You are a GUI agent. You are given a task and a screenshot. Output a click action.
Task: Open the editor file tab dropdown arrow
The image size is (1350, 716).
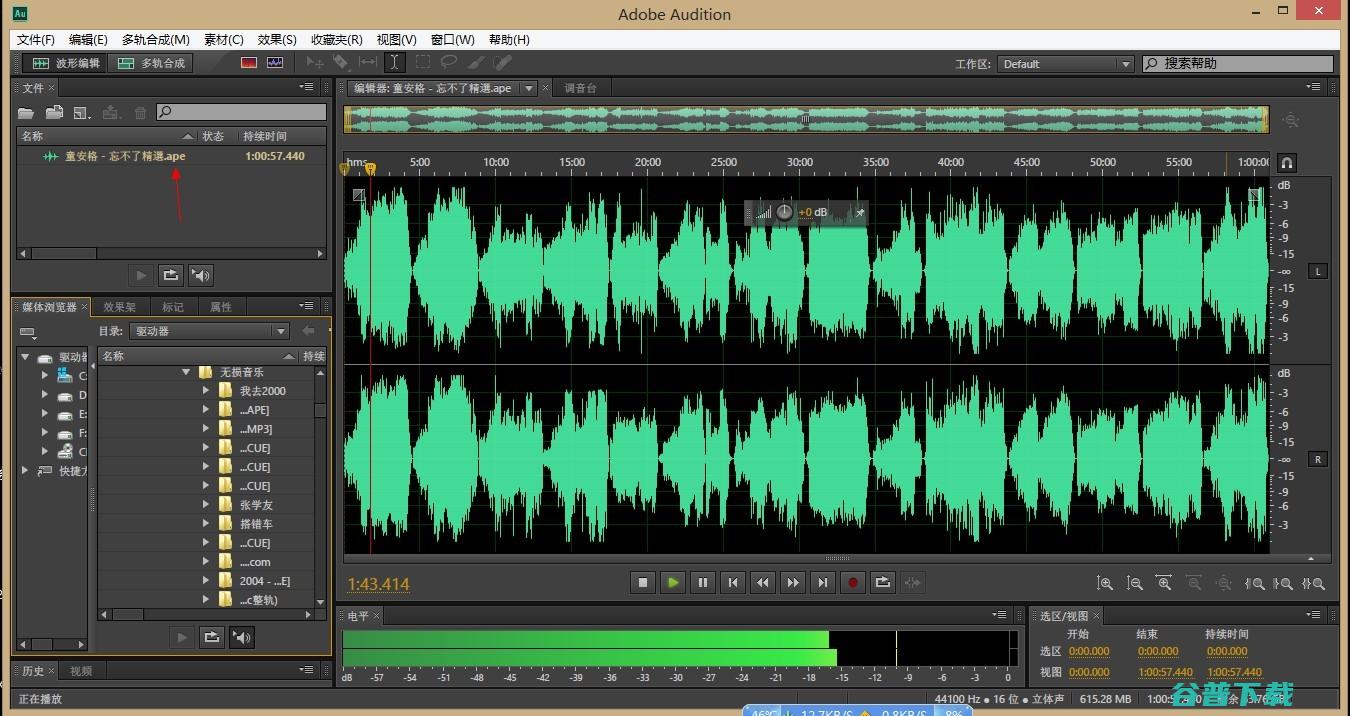(529, 88)
